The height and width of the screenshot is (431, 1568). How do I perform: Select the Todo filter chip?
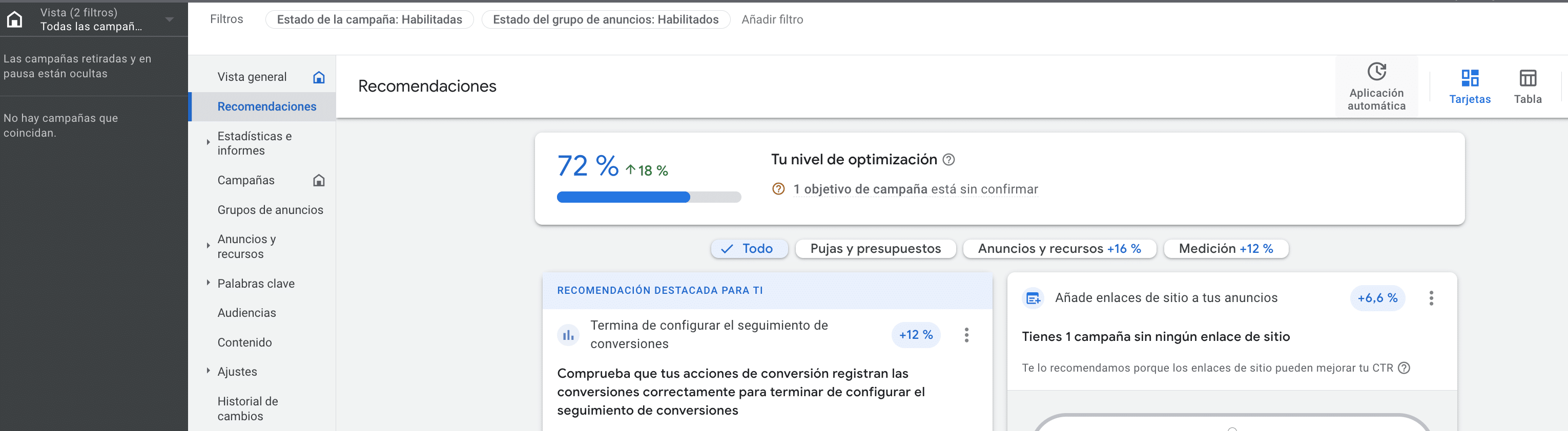coord(749,249)
